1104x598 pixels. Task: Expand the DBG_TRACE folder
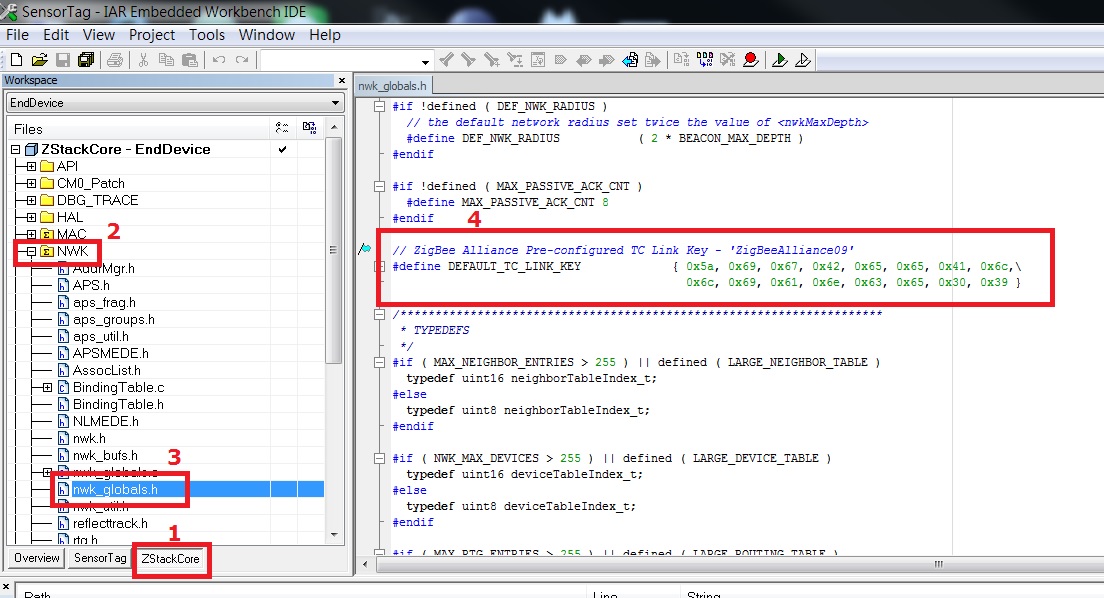click(31, 200)
